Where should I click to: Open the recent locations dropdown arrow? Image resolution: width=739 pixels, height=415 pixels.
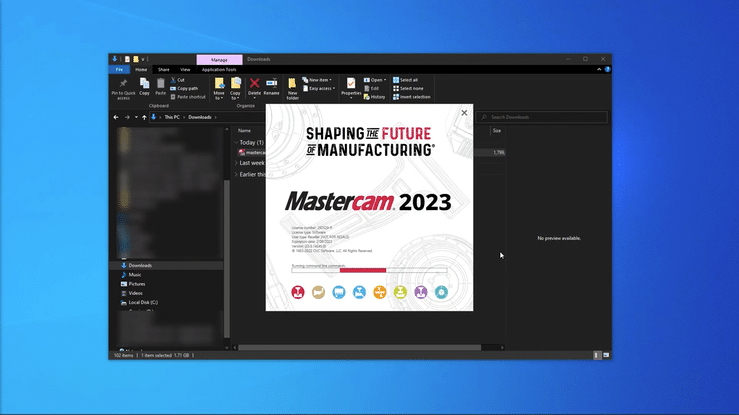(x=136, y=117)
